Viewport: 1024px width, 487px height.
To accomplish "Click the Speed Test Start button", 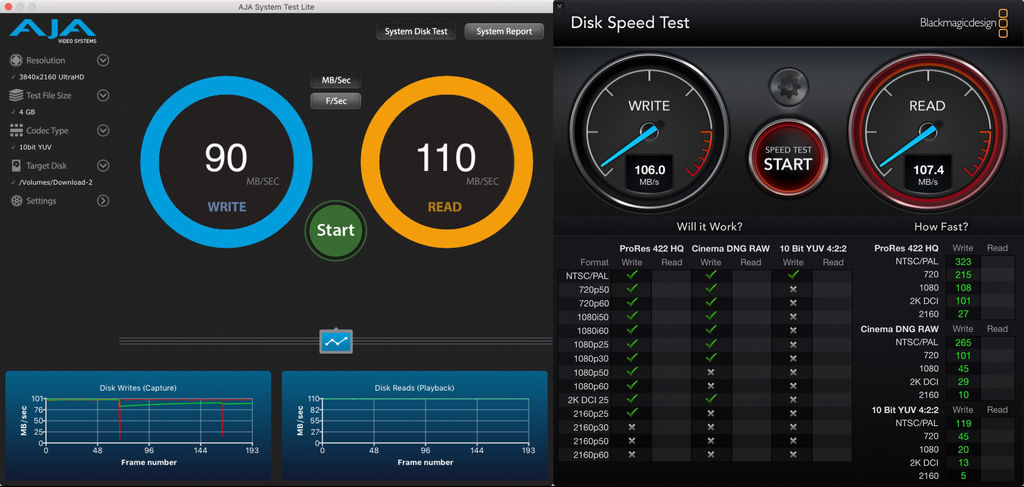I will 788,157.
